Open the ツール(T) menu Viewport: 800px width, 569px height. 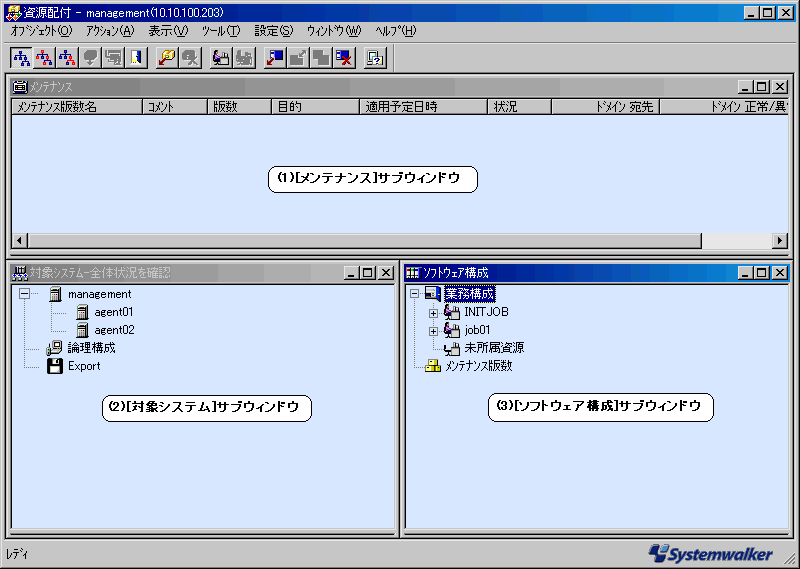[220, 31]
